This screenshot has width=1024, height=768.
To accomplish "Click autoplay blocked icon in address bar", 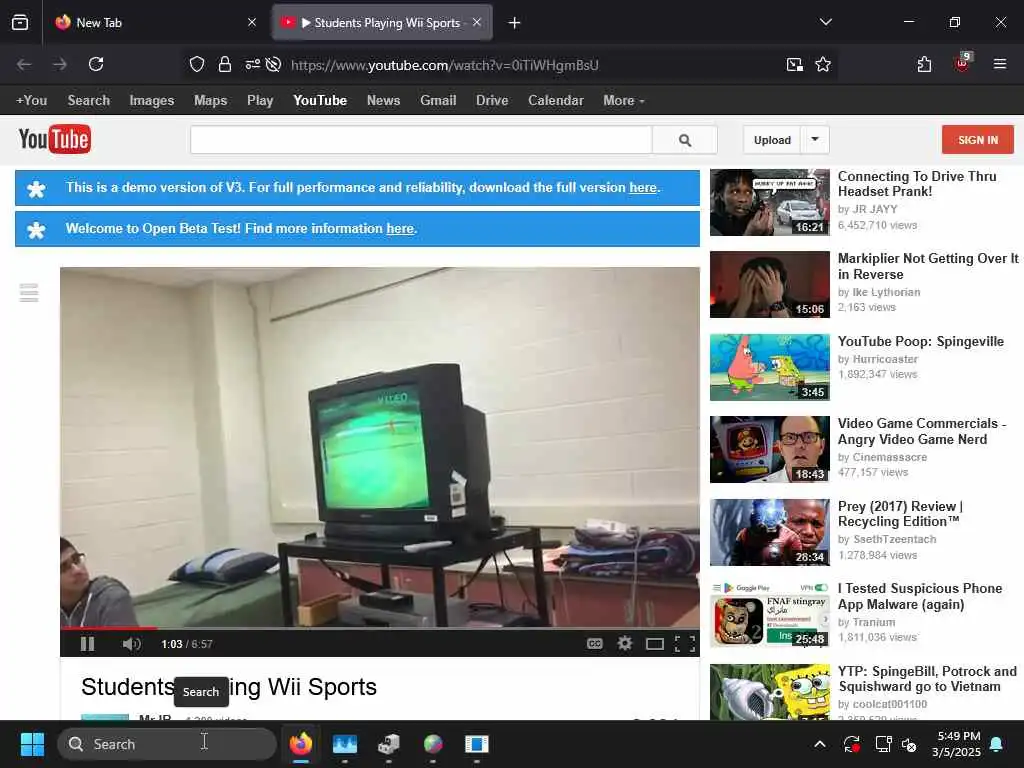I will pos(274,64).
